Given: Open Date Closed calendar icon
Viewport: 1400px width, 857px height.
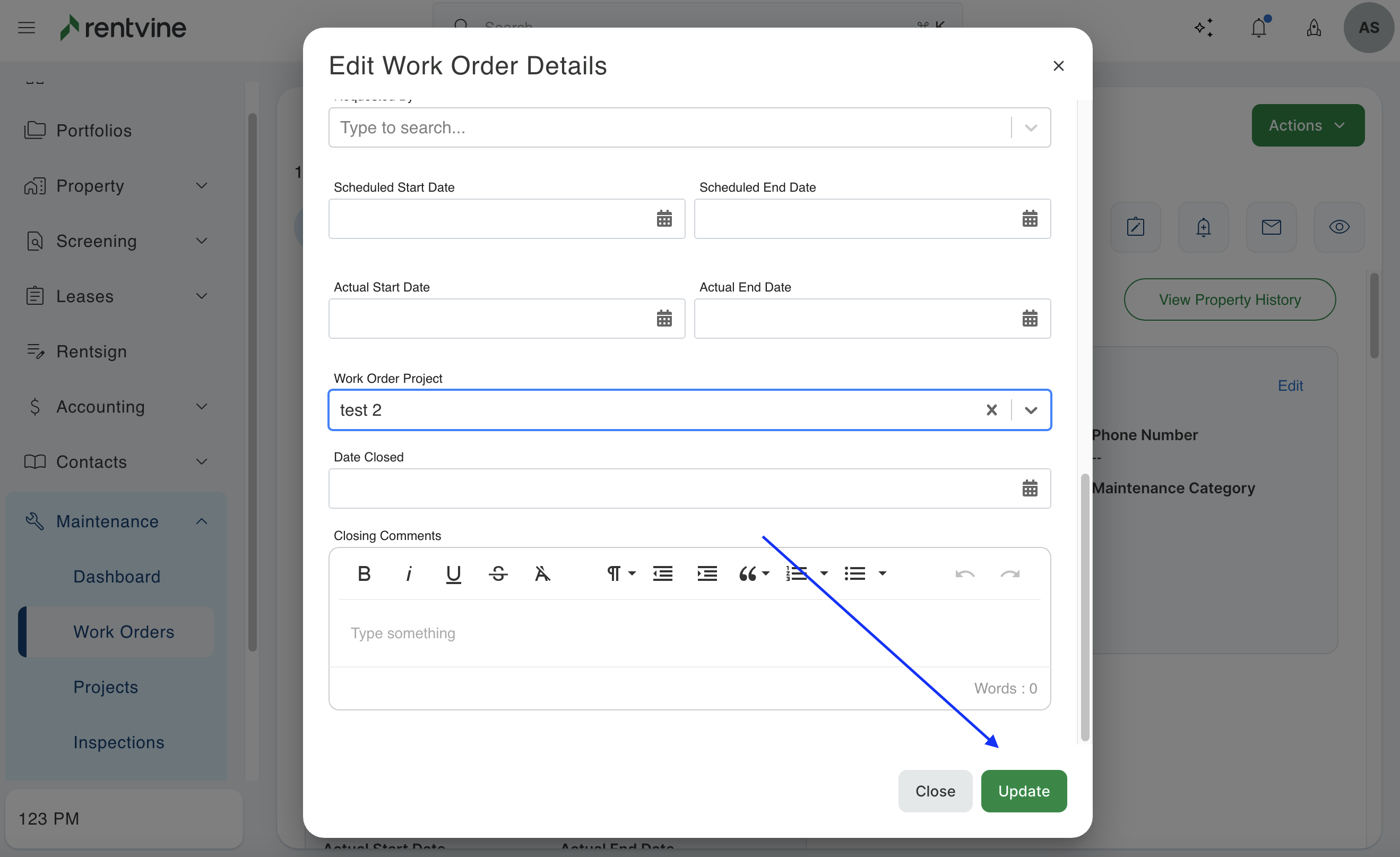Looking at the screenshot, I should coord(1029,489).
